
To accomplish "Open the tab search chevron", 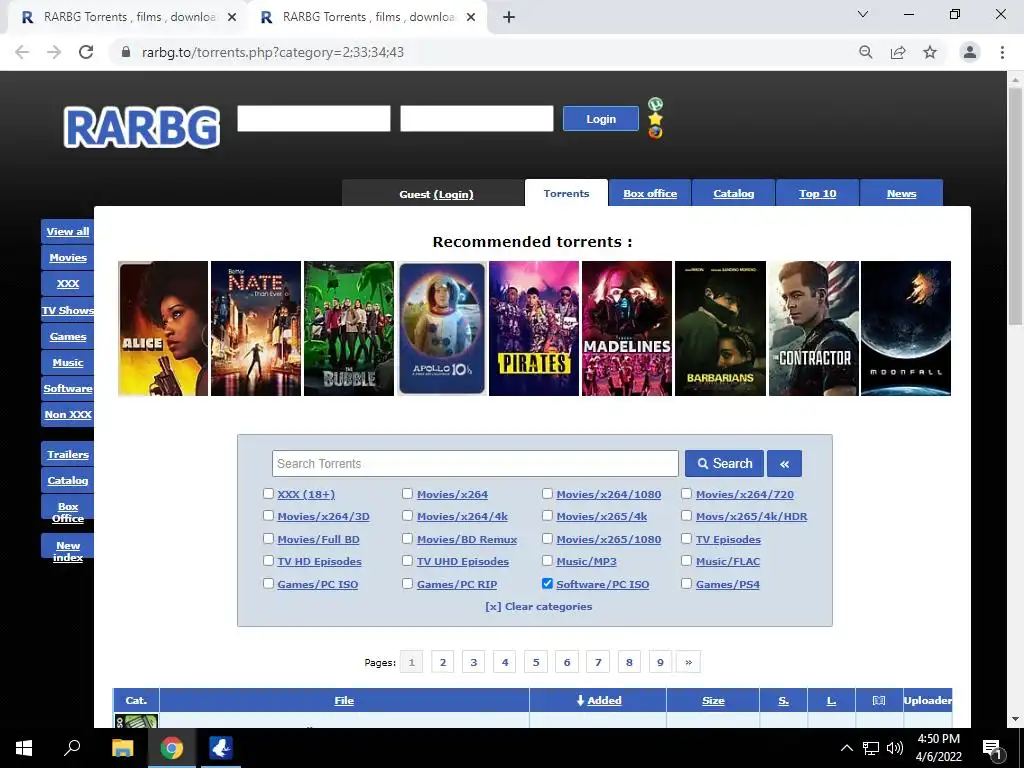I will (x=863, y=14).
